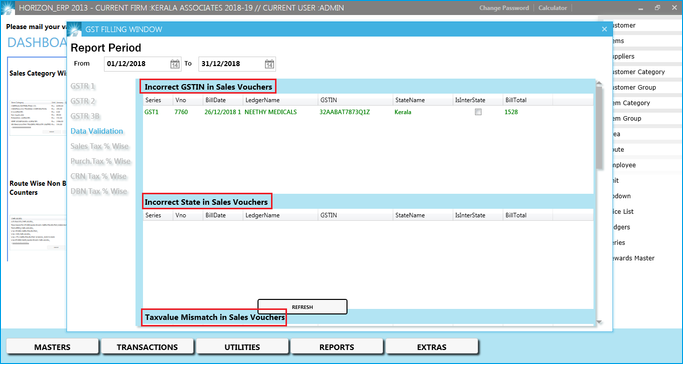Image resolution: width=683 pixels, height=387 pixels.
Task: Click the GST Filling Window logo icon
Action: point(74,29)
